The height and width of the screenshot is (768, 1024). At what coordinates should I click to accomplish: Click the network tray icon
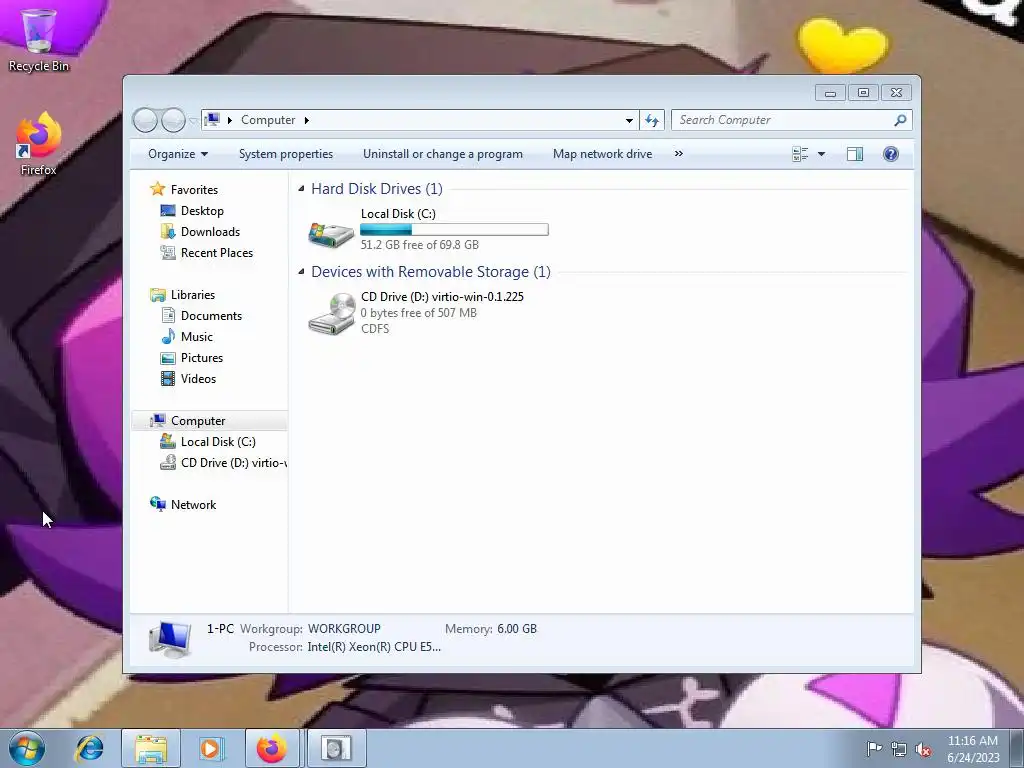pos(899,749)
